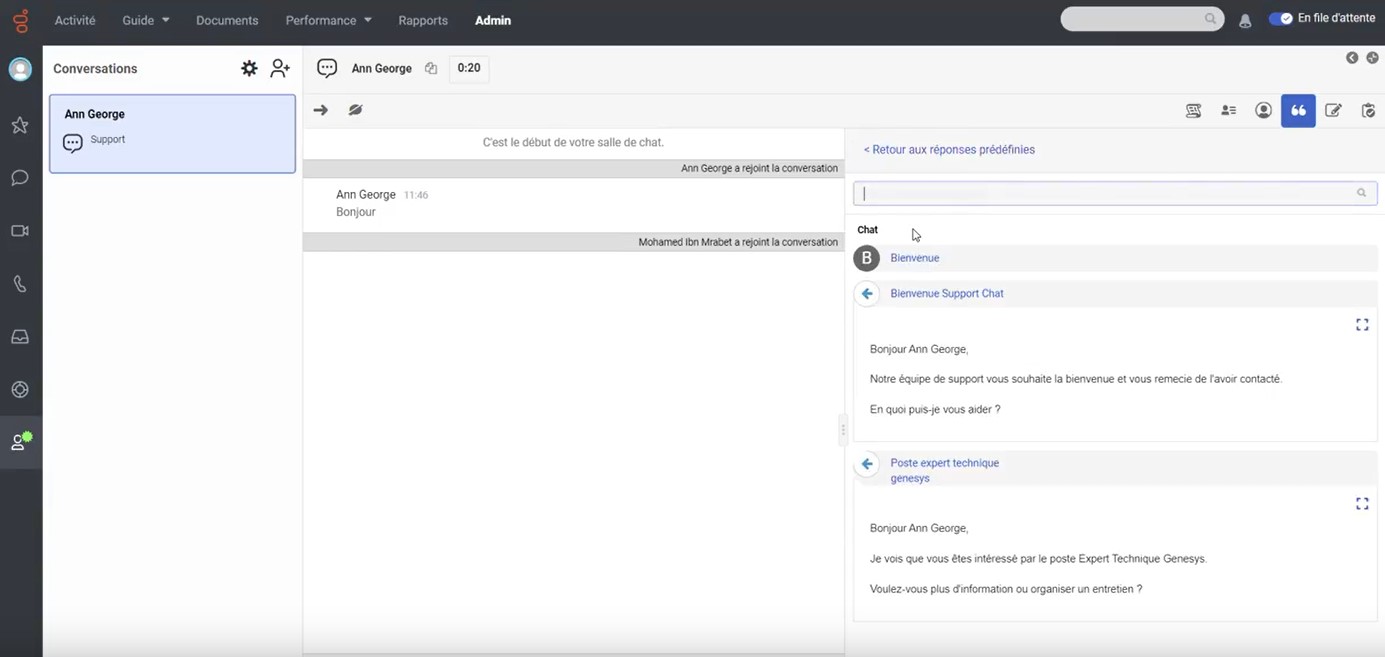Select the 'Poste expert technique genesys' response
The width and height of the screenshot is (1385, 657).
944,470
